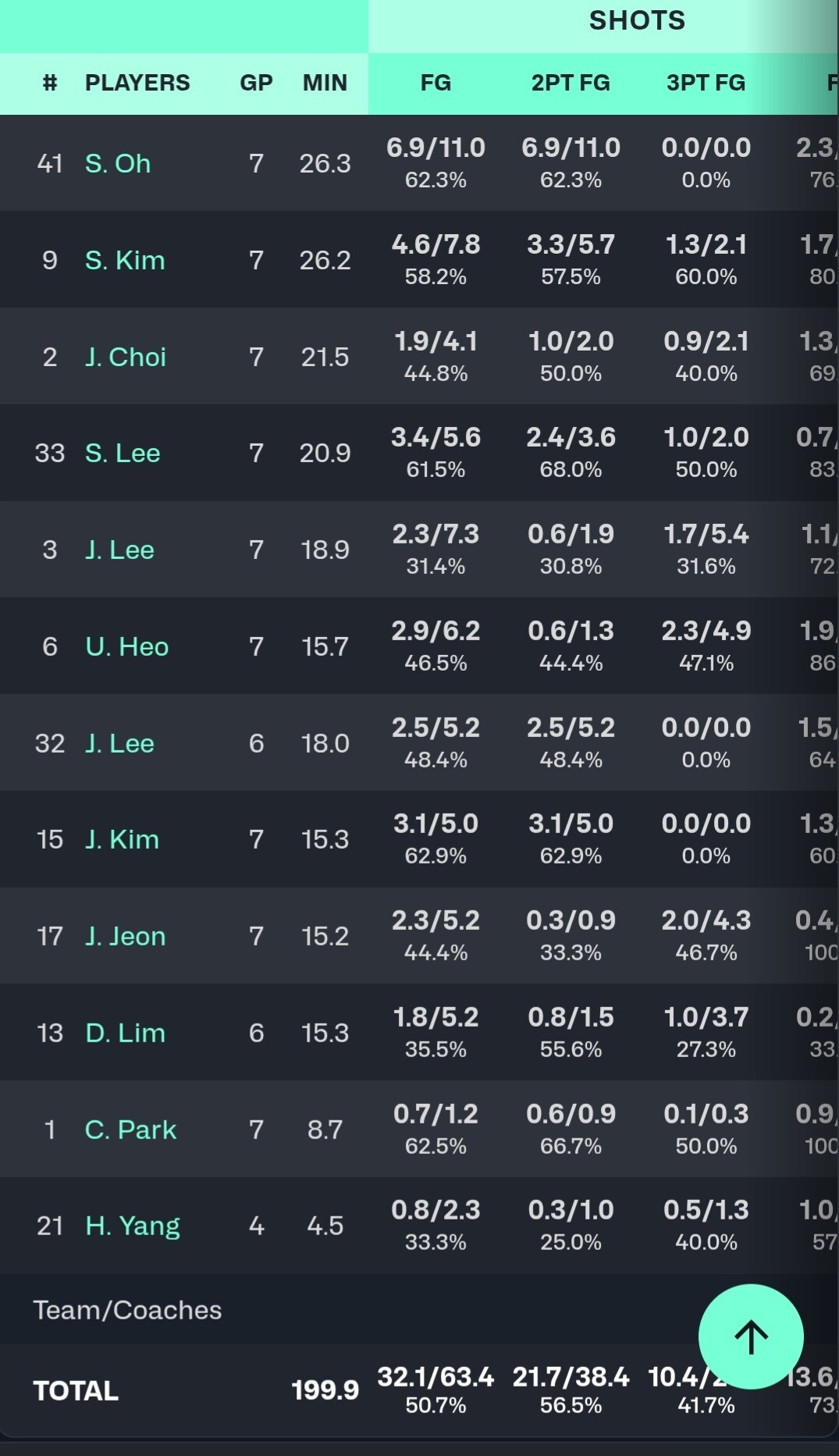Click C. Park player name
839x1456 pixels.
click(x=131, y=1130)
